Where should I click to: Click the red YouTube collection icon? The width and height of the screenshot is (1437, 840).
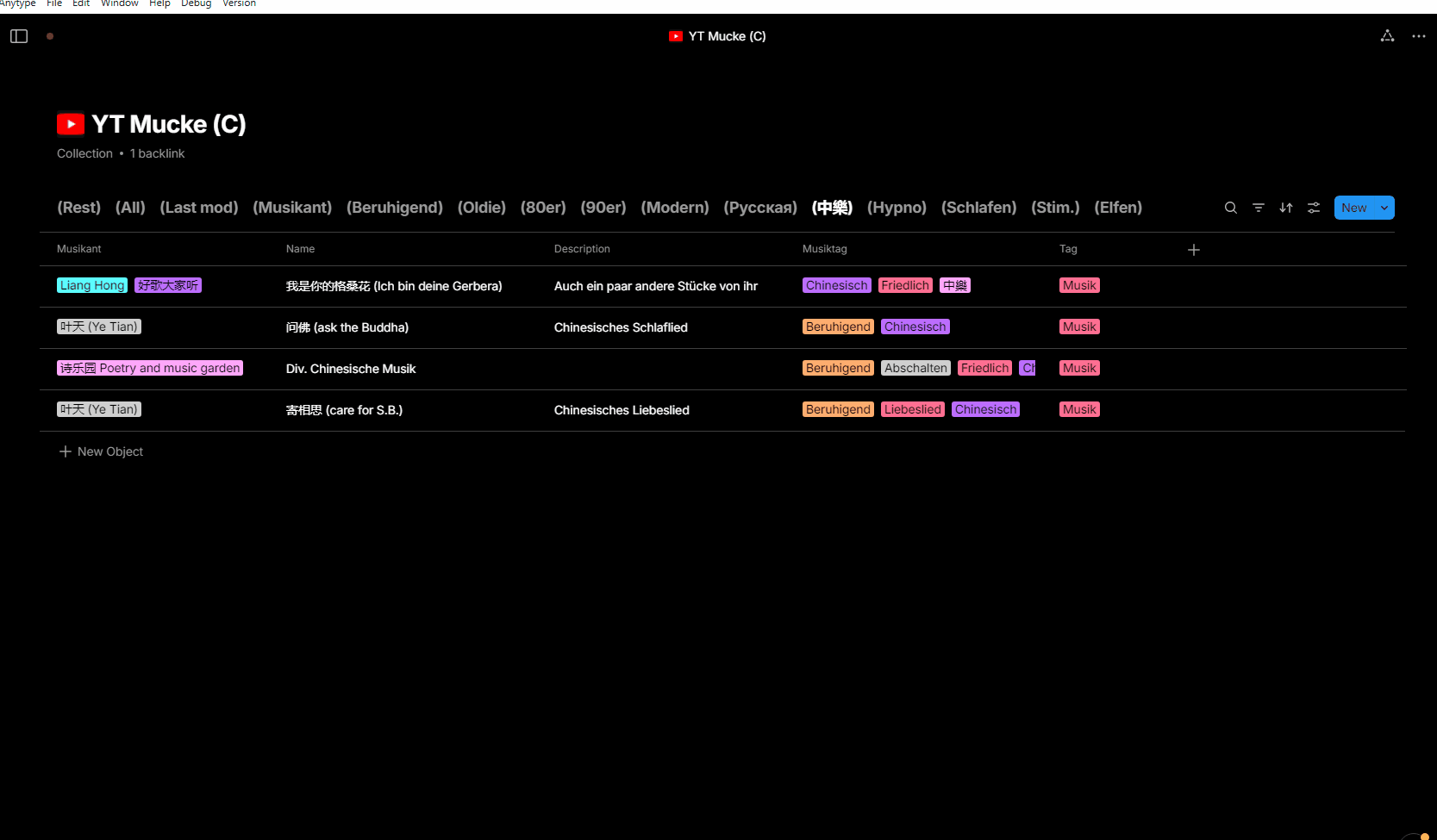tap(71, 124)
